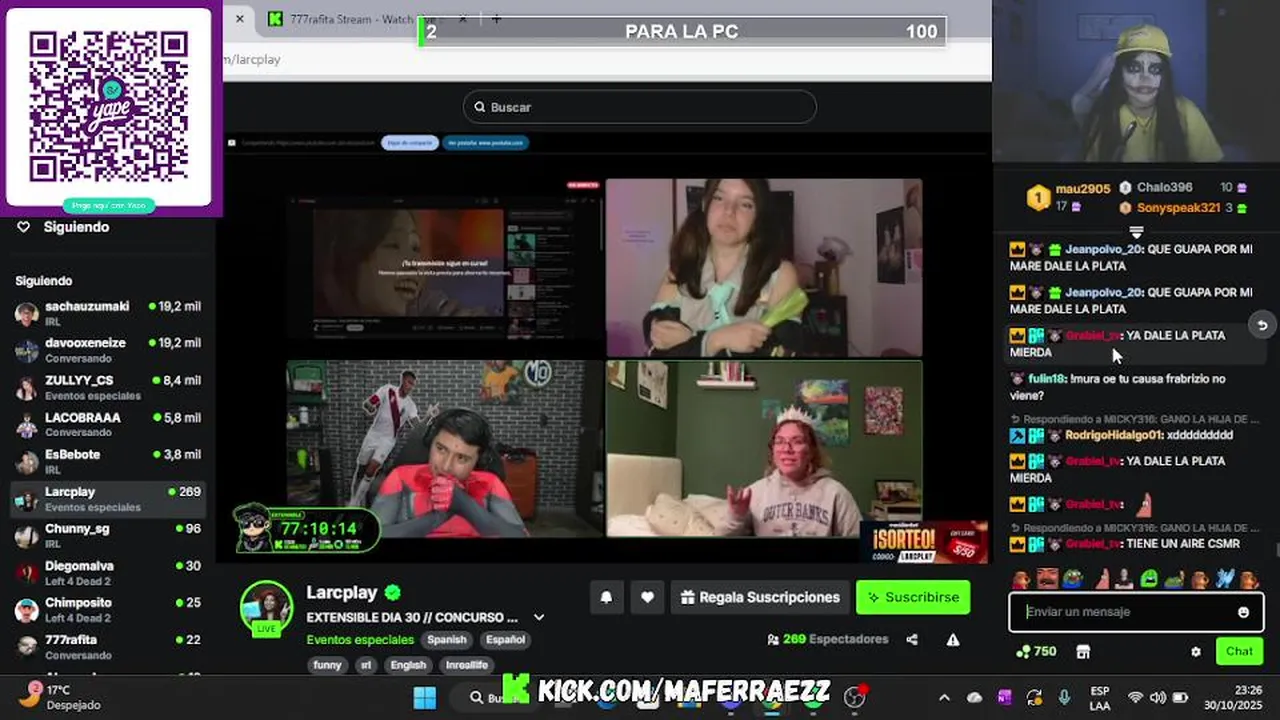Open LACOBRAAA channel in sidebar

point(108,424)
